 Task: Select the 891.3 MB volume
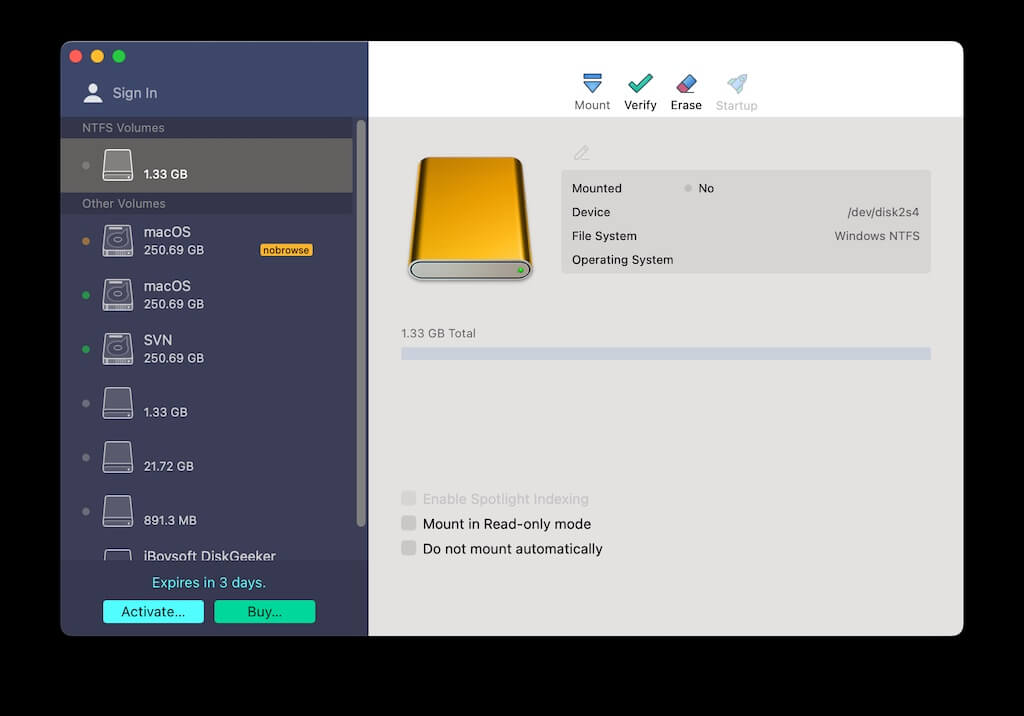[207, 512]
